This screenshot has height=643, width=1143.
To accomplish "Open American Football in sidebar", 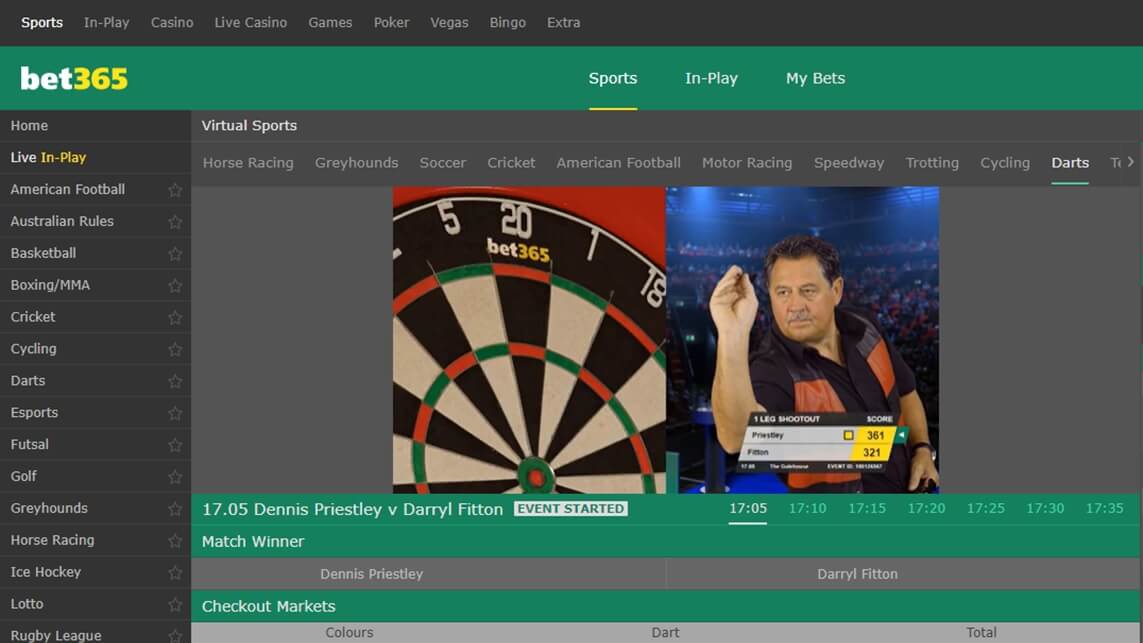I will click(x=68, y=190).
